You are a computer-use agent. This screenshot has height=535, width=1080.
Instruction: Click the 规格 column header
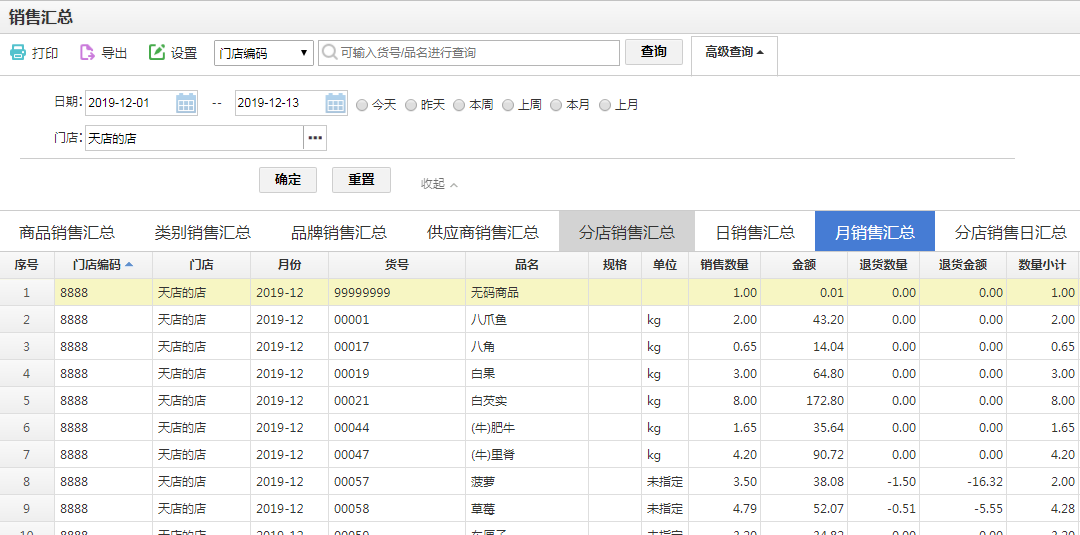coord(615,265)
